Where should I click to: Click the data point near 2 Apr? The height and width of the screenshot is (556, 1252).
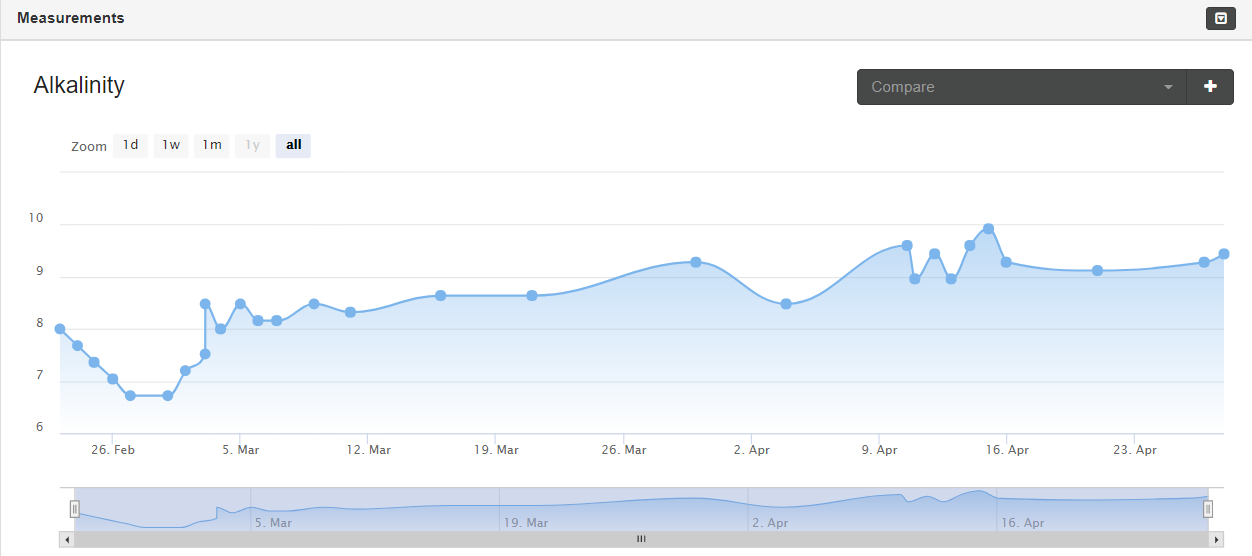tap(786, 304)
